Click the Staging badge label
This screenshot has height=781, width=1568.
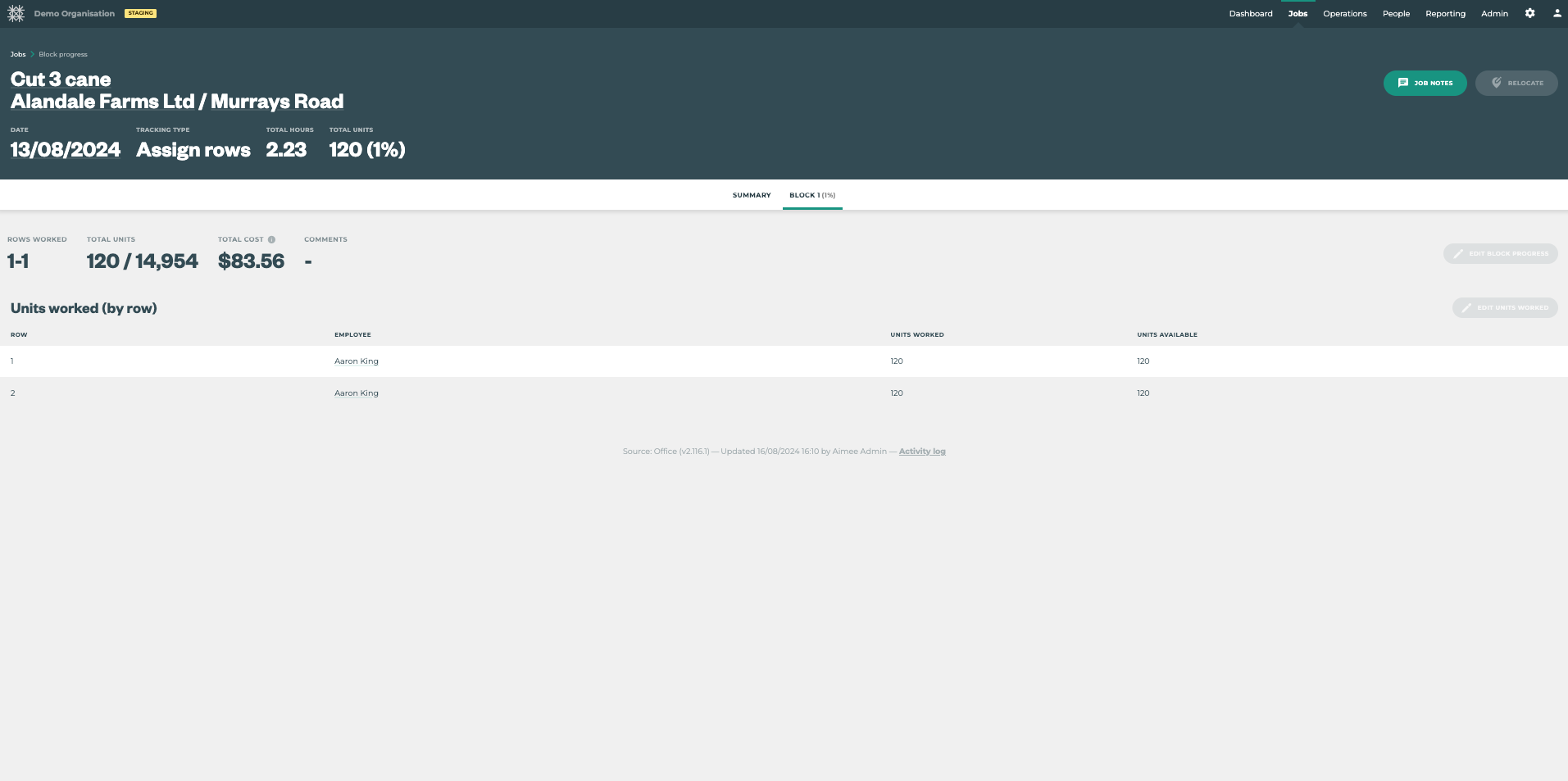click(140, 13)
